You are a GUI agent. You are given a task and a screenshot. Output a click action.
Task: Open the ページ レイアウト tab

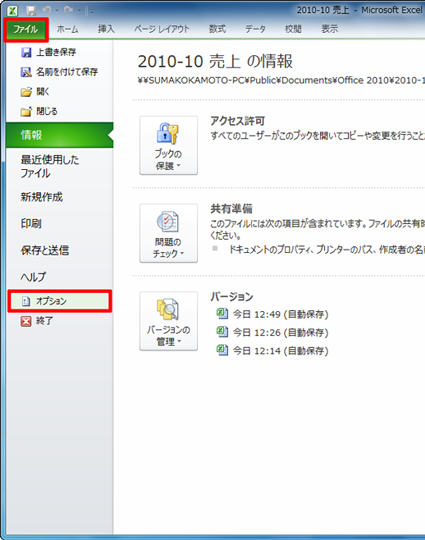[x=162, y=29]
